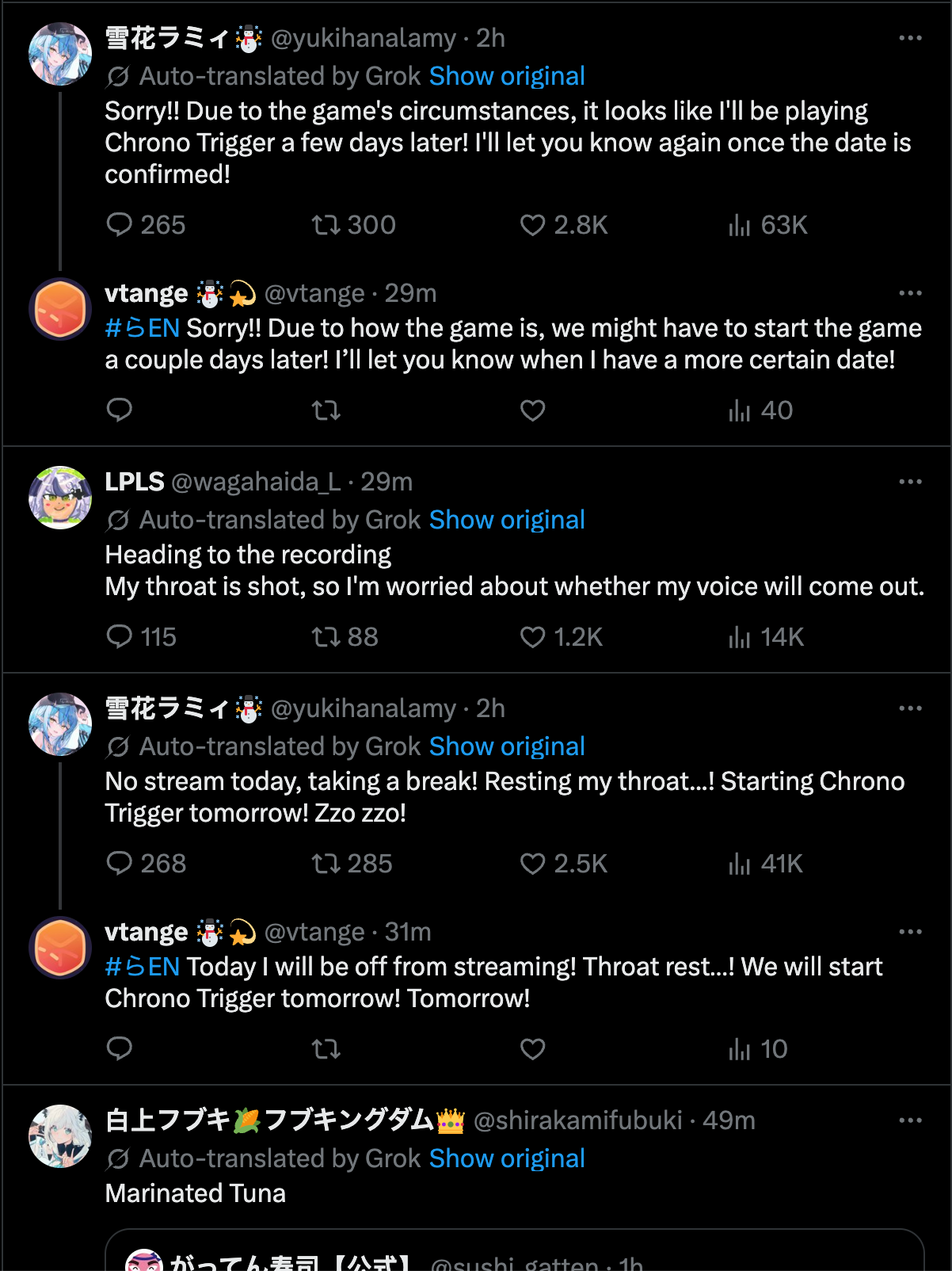Like vtange's 31m Chrono Trigger tweet
952x1271 pixels.
532,1048
